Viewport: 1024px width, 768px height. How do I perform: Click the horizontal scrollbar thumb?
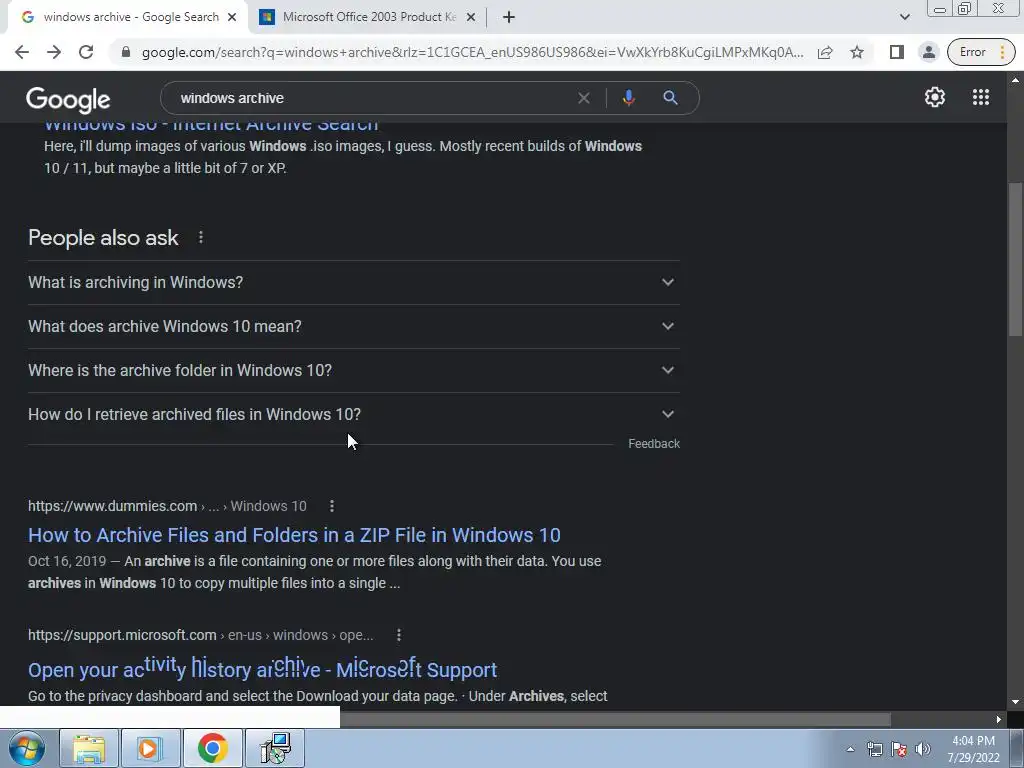point(615,719)
